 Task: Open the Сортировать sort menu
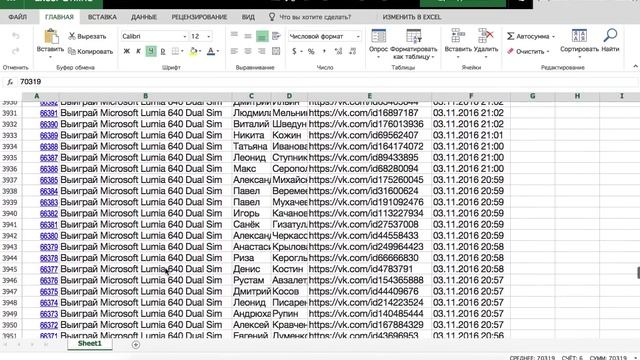(579, 43)
